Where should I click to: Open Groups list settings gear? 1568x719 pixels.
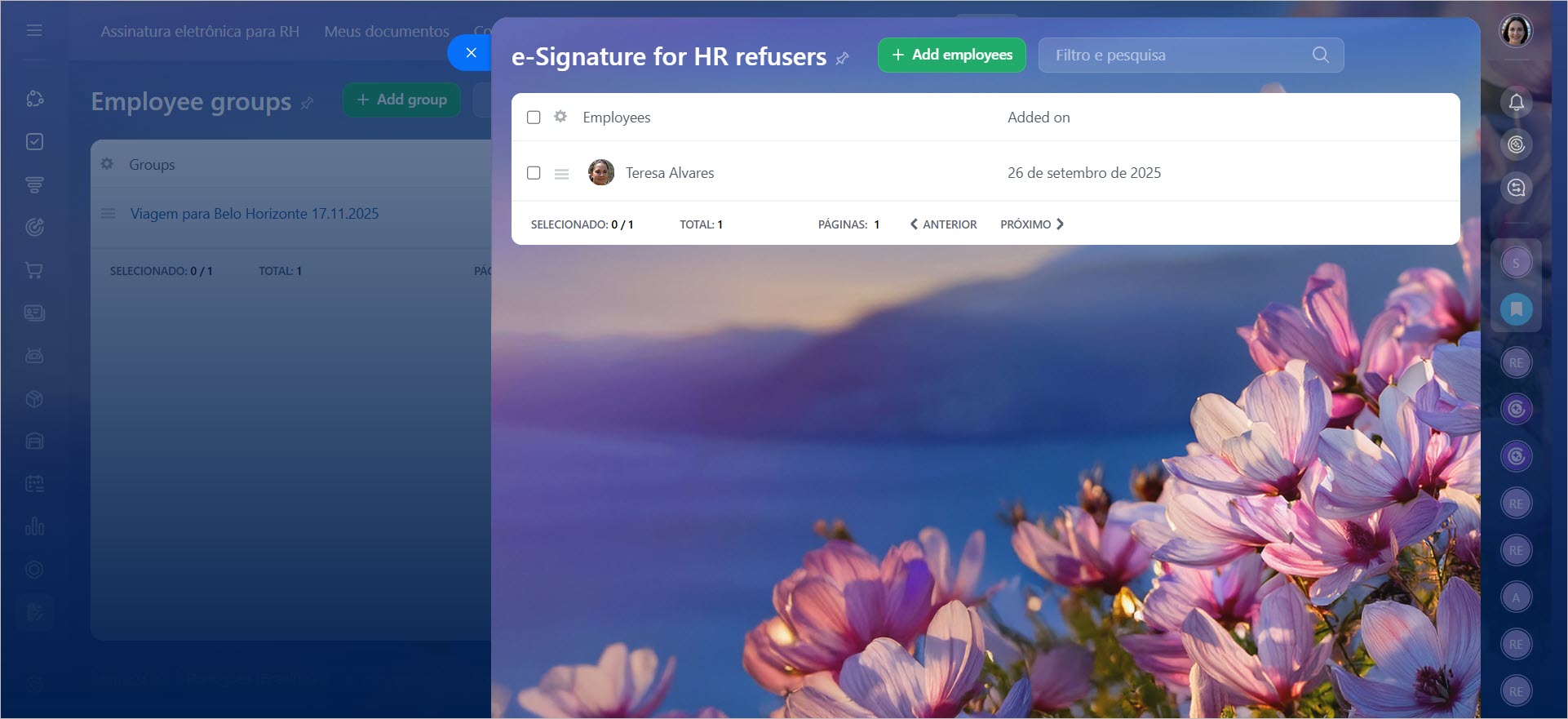tap(107, 164)
